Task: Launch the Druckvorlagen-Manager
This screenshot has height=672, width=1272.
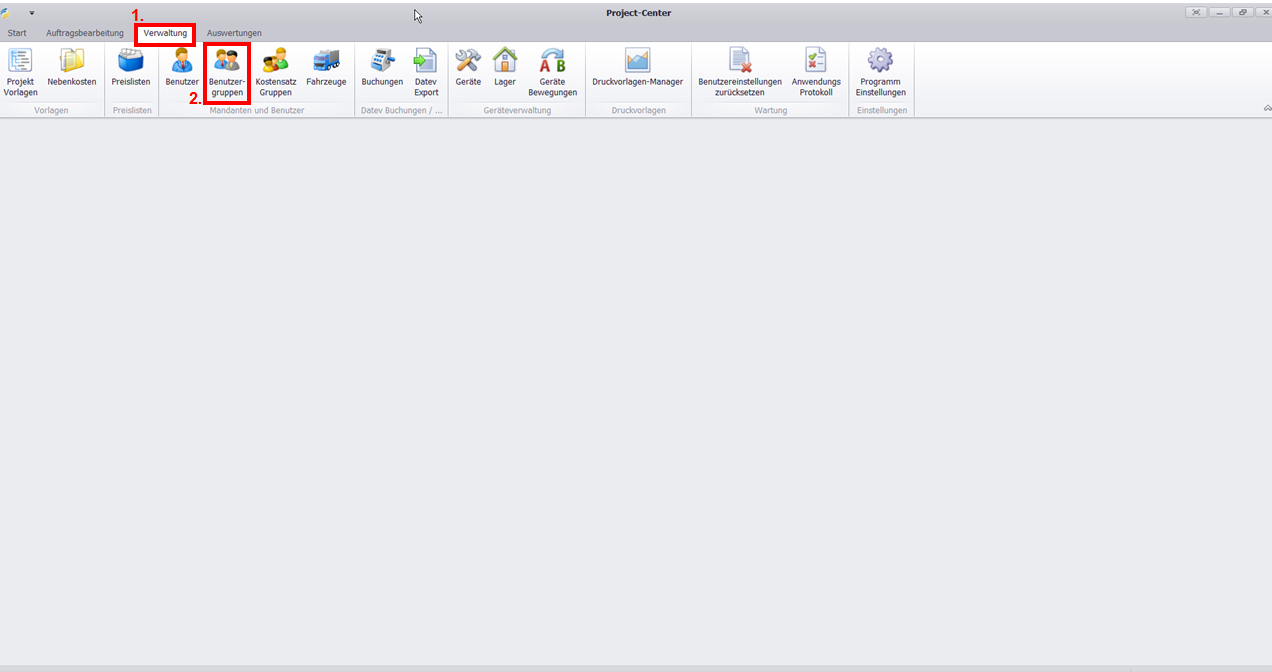Action: click(637, 70)
